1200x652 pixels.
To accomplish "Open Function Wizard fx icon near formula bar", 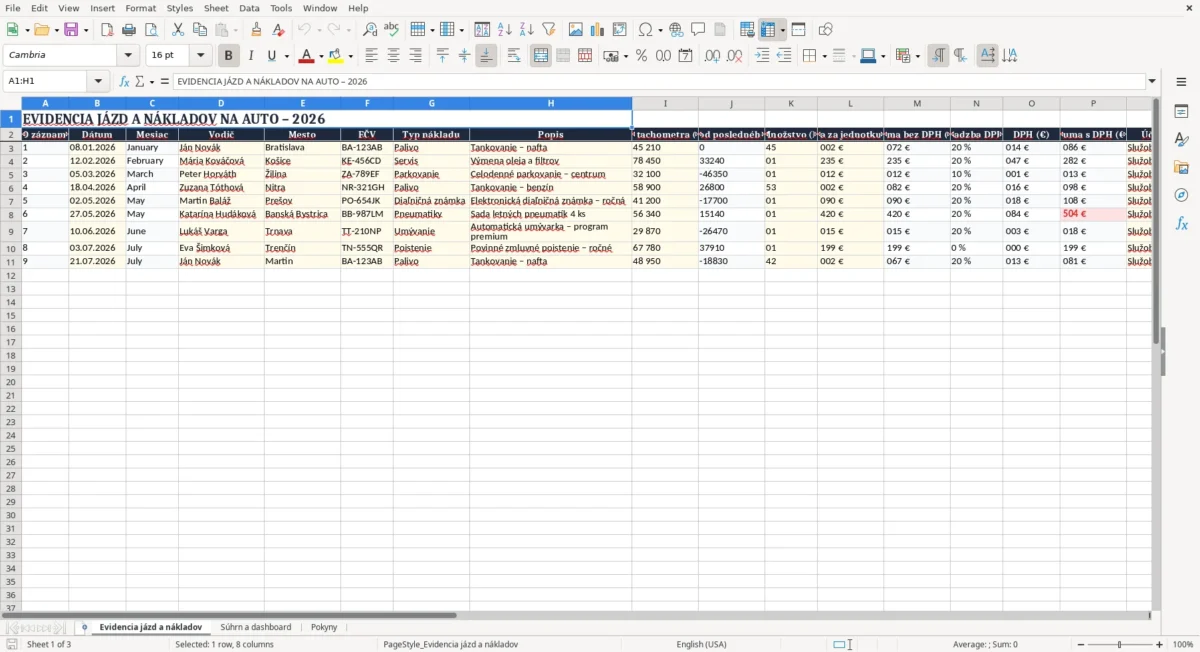I will [124, 81].
